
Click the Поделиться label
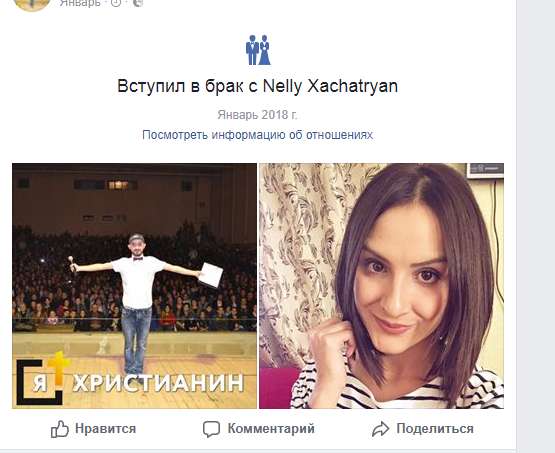coord(435,429)
